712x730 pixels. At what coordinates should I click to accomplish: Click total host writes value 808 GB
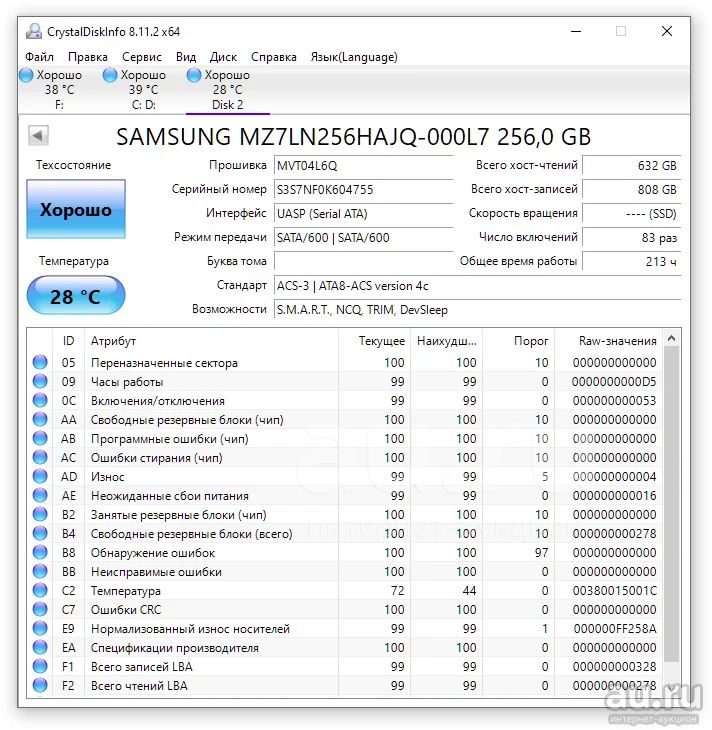point(631,189)
